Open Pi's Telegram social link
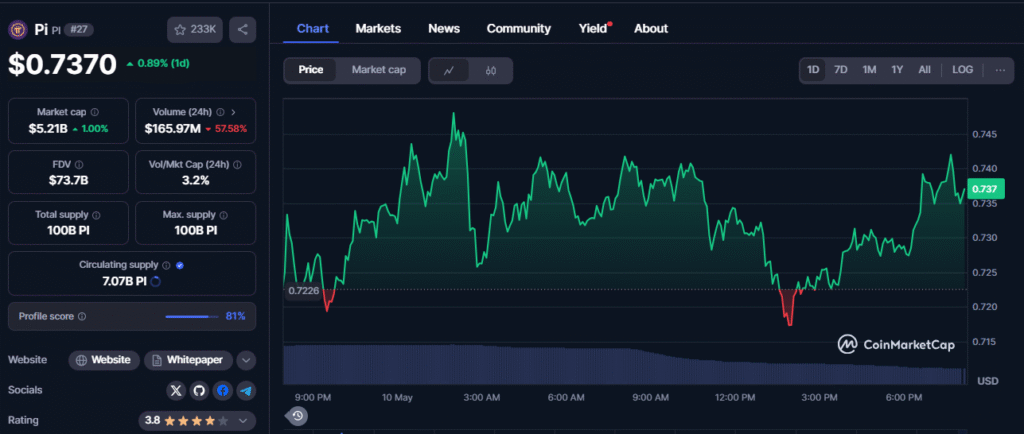The height and width of the screenshot is (434, 1024). point(246,390)
